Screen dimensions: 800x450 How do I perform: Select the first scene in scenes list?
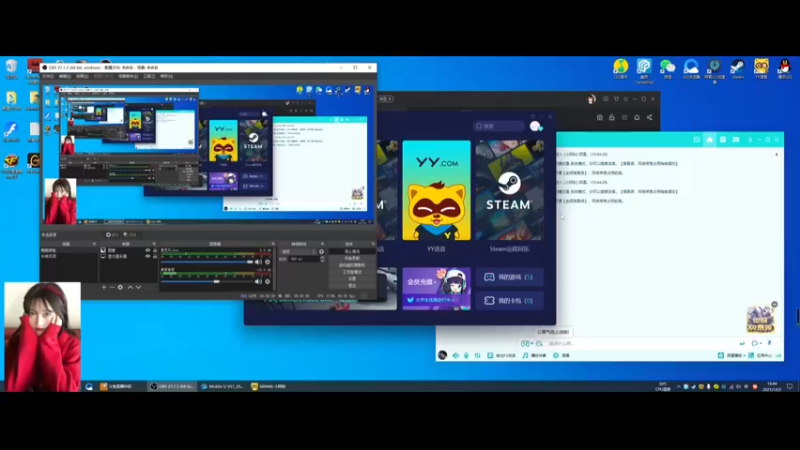click(x=68, y=251)
